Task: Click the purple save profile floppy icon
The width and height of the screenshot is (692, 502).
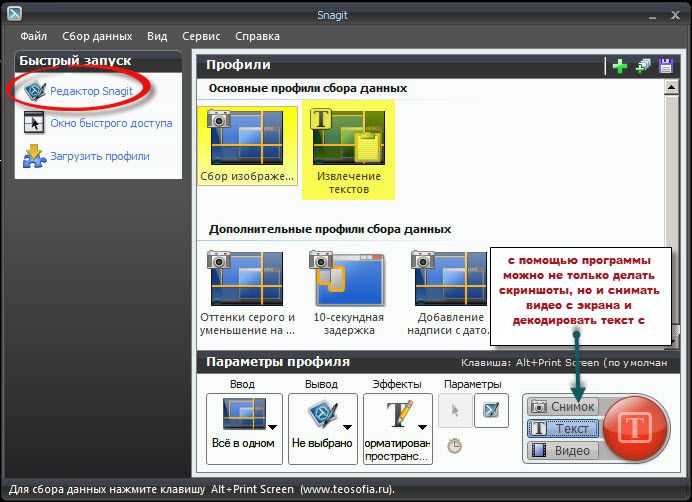Action: 666,66
